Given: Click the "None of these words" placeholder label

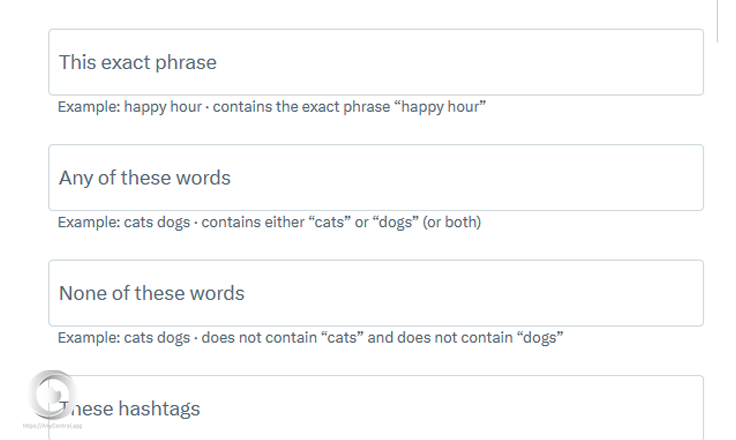Looking at the screenshot, I should point(151,293).
